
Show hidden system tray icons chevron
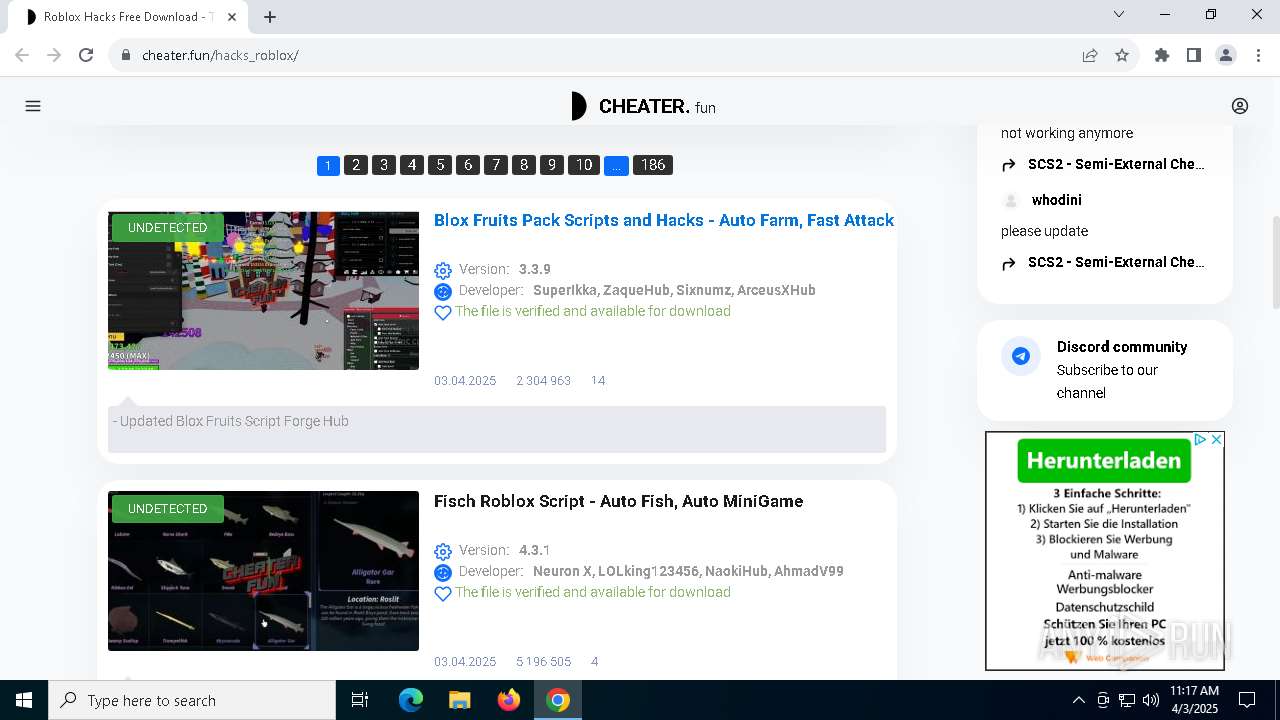tap(1078, 700)
